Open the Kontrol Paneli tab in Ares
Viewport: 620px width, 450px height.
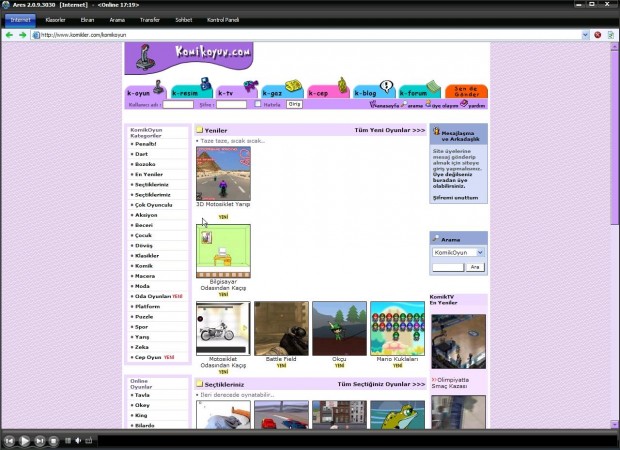point(223,20)
